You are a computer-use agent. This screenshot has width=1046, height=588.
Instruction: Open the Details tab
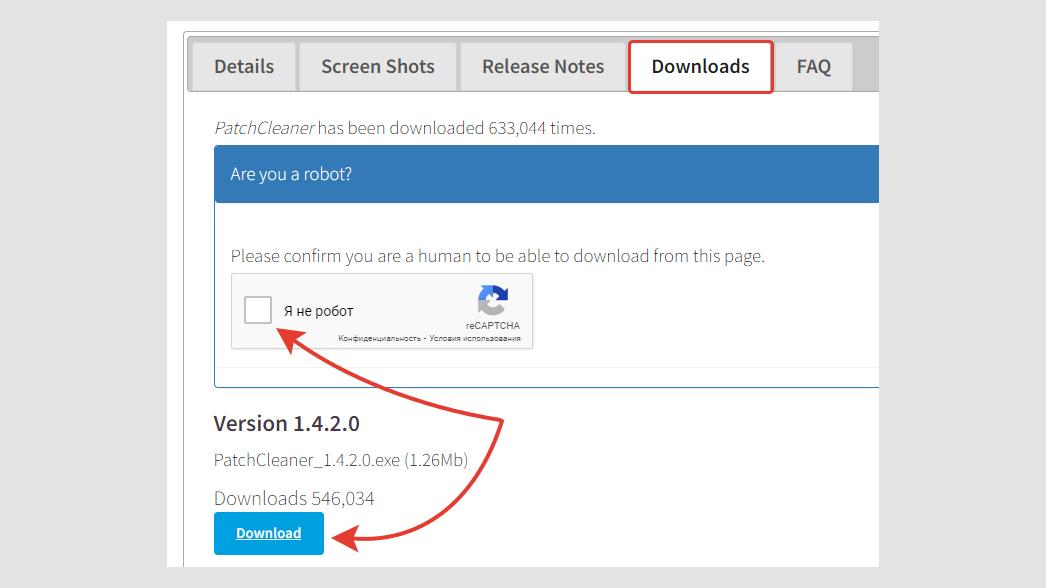point(243,67)
